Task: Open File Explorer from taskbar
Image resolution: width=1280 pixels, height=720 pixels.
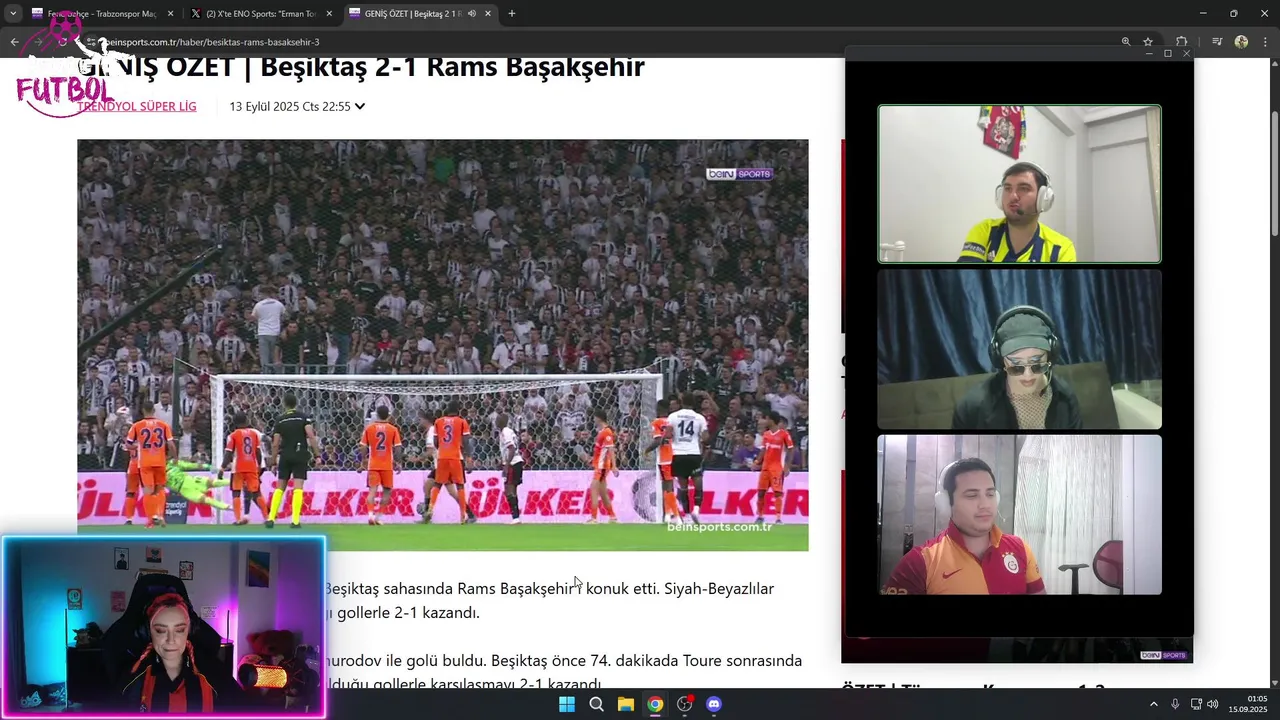Action: click(x=625, y=704)
